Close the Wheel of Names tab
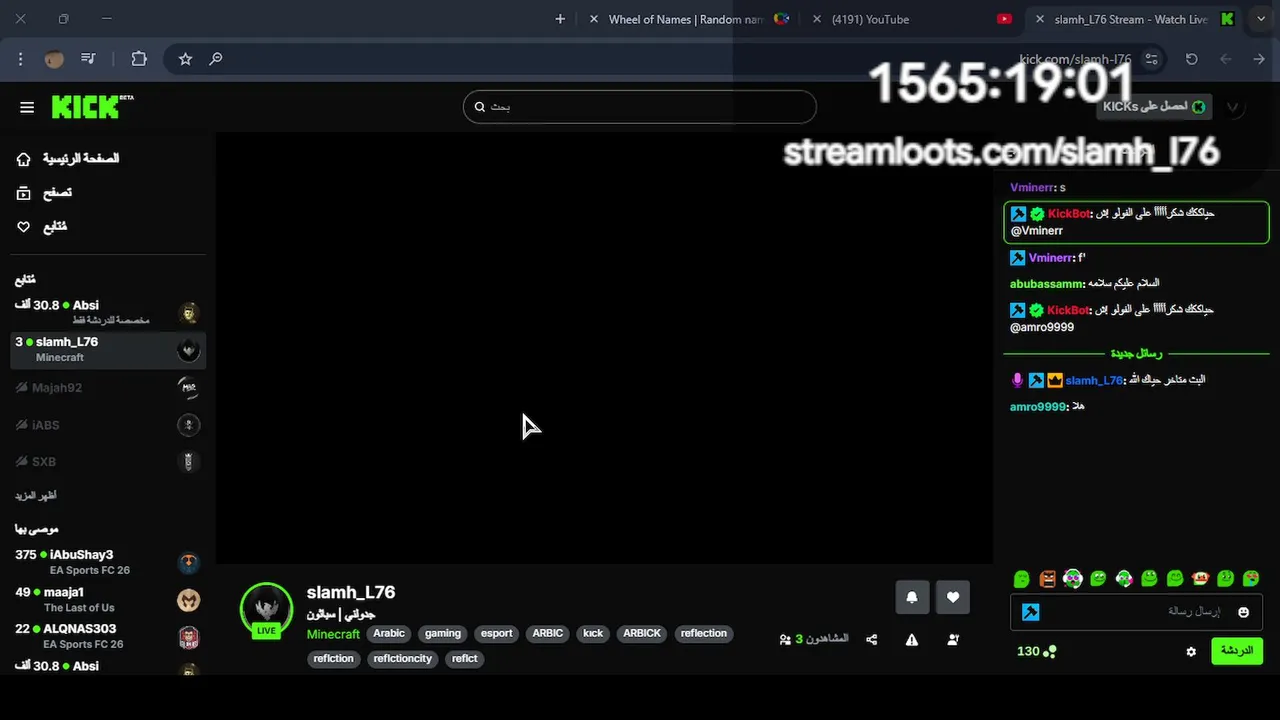Image resolution: width=1280 pixels, height=720 pixels. (594, 19)
